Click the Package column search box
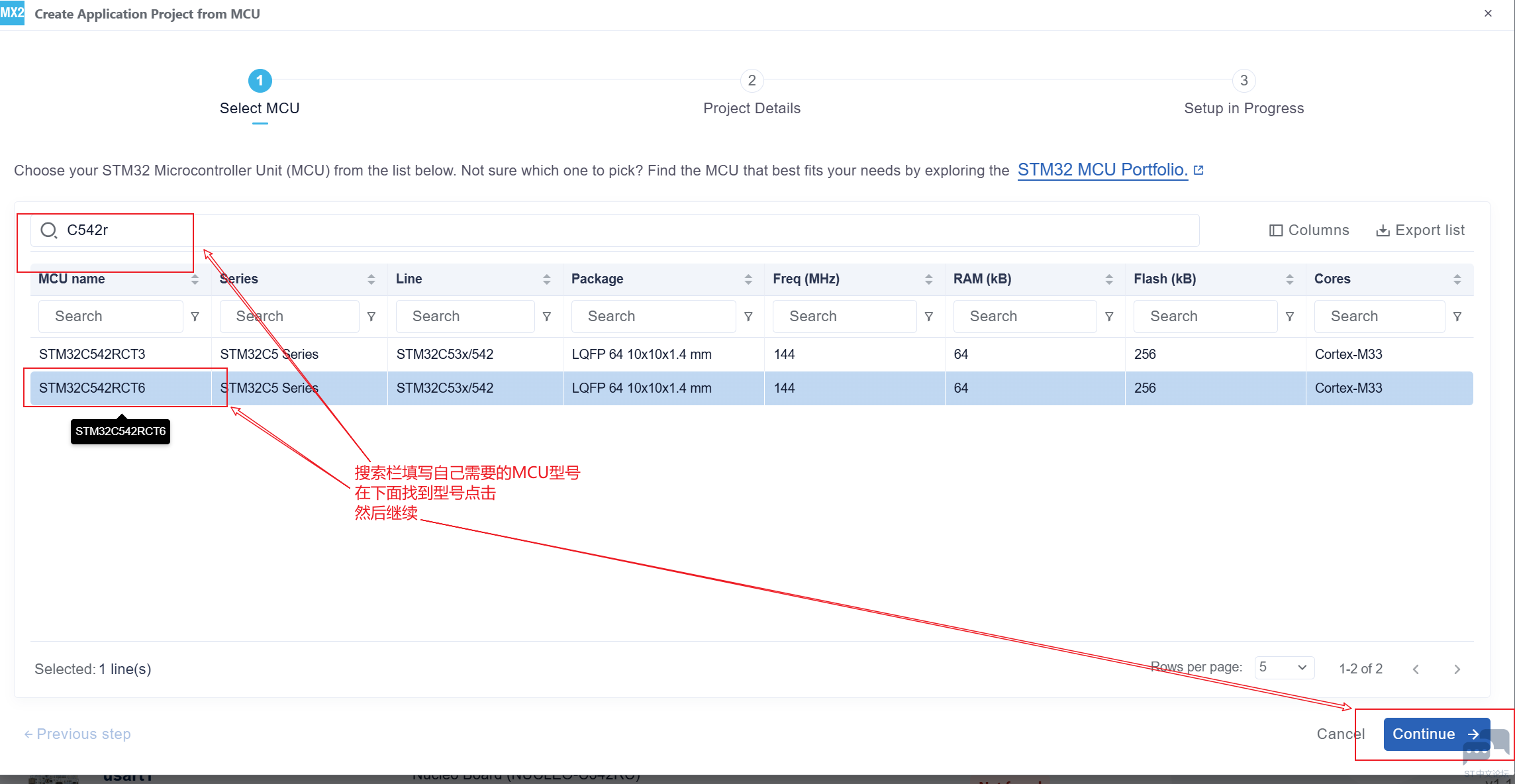The width and height of the screenshot is (1515, 784). (654, 317)
